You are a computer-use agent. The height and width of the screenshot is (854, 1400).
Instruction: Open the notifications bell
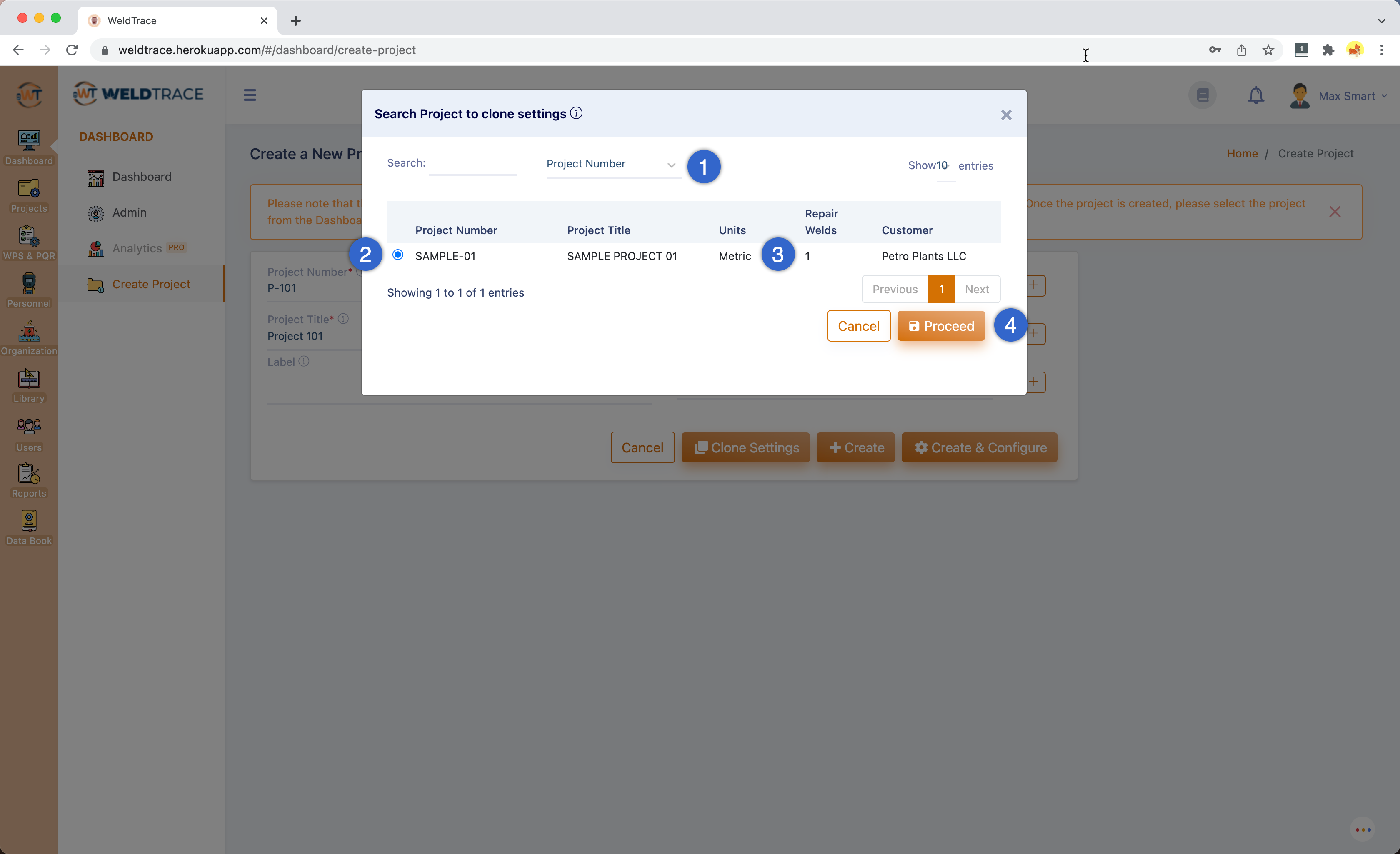click(1256, 95)
